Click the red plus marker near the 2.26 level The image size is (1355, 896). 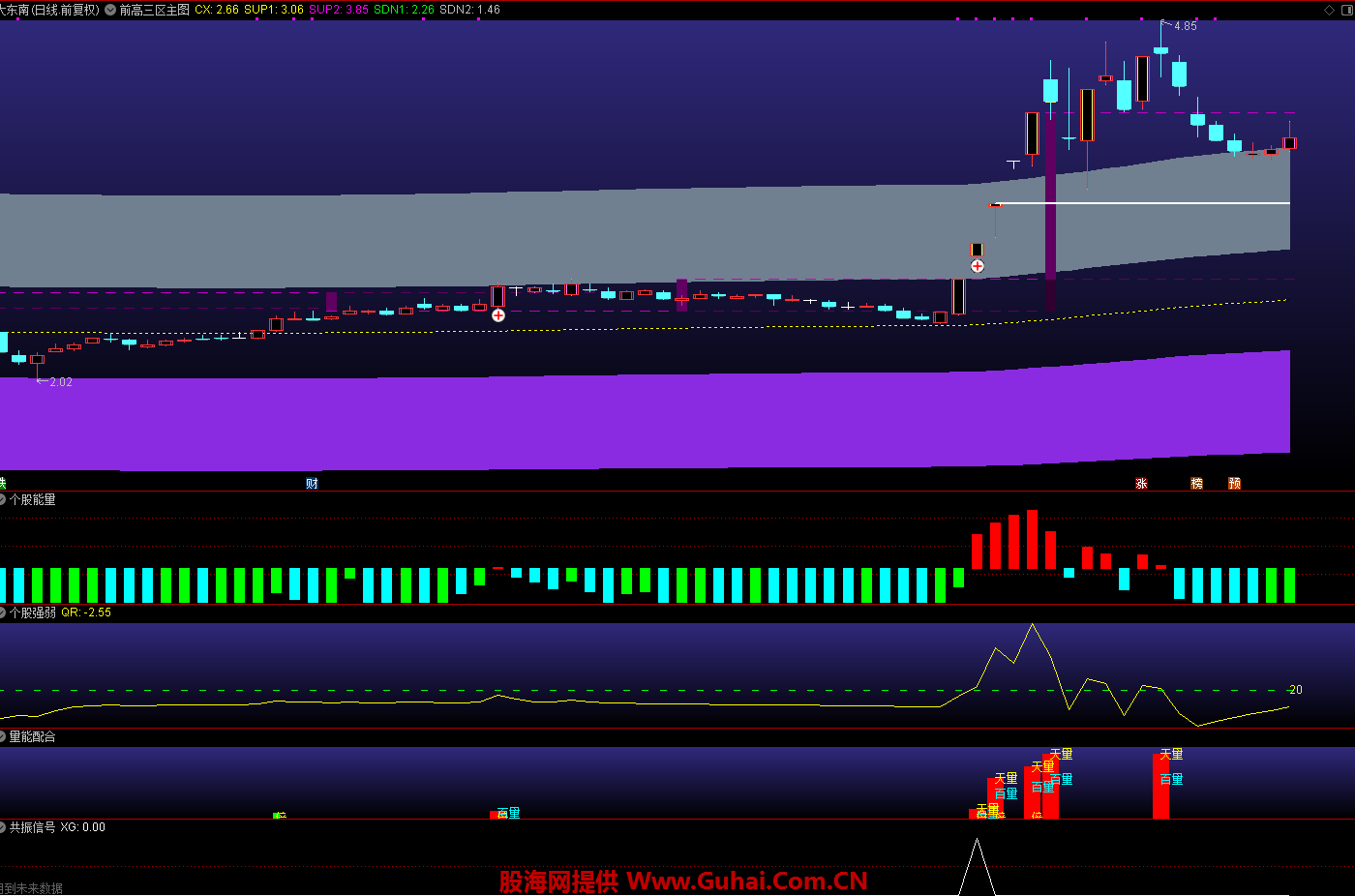coord(498,315)
